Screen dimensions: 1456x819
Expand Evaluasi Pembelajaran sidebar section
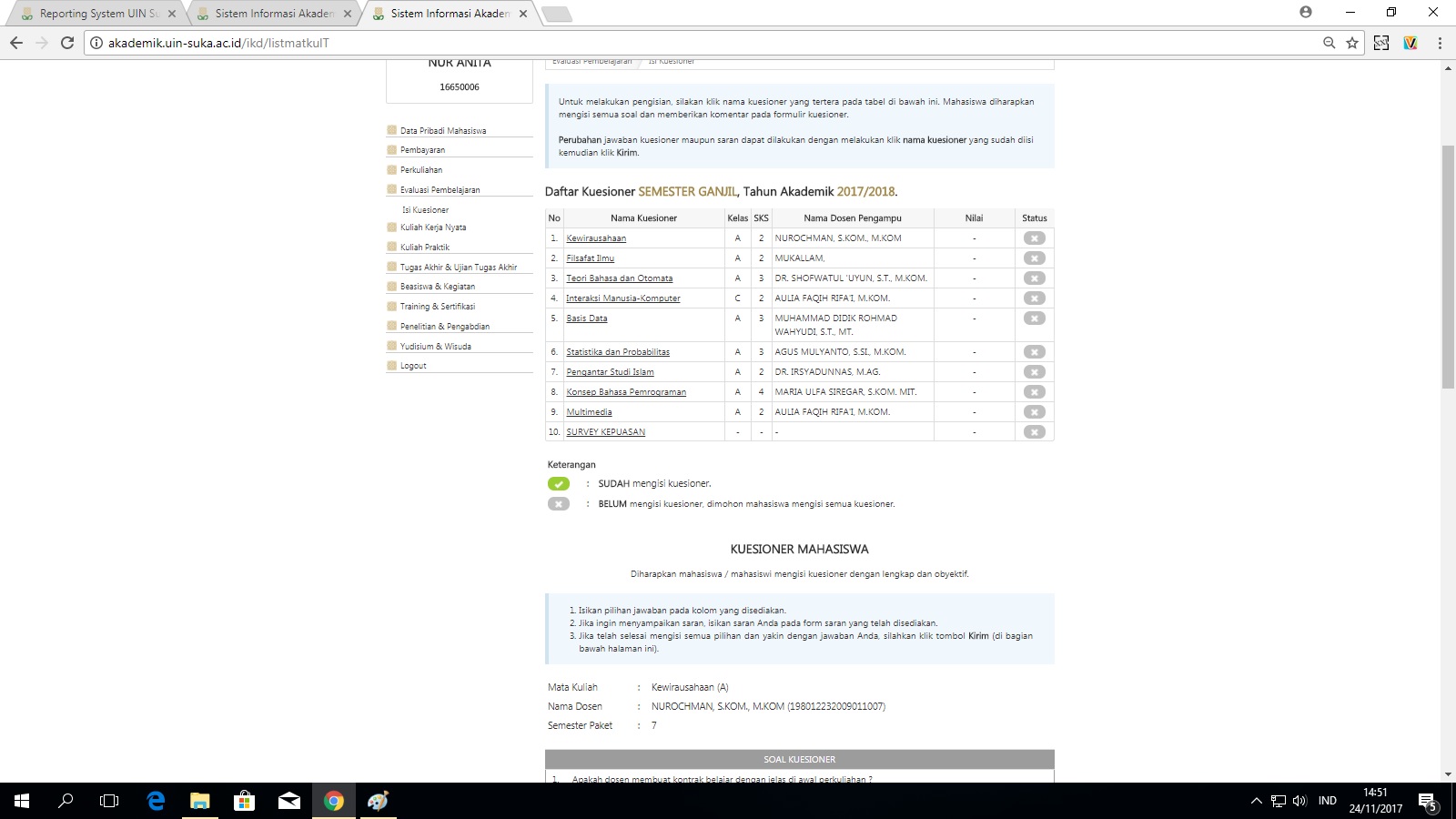pyautogui.click(x=440, y=190)
